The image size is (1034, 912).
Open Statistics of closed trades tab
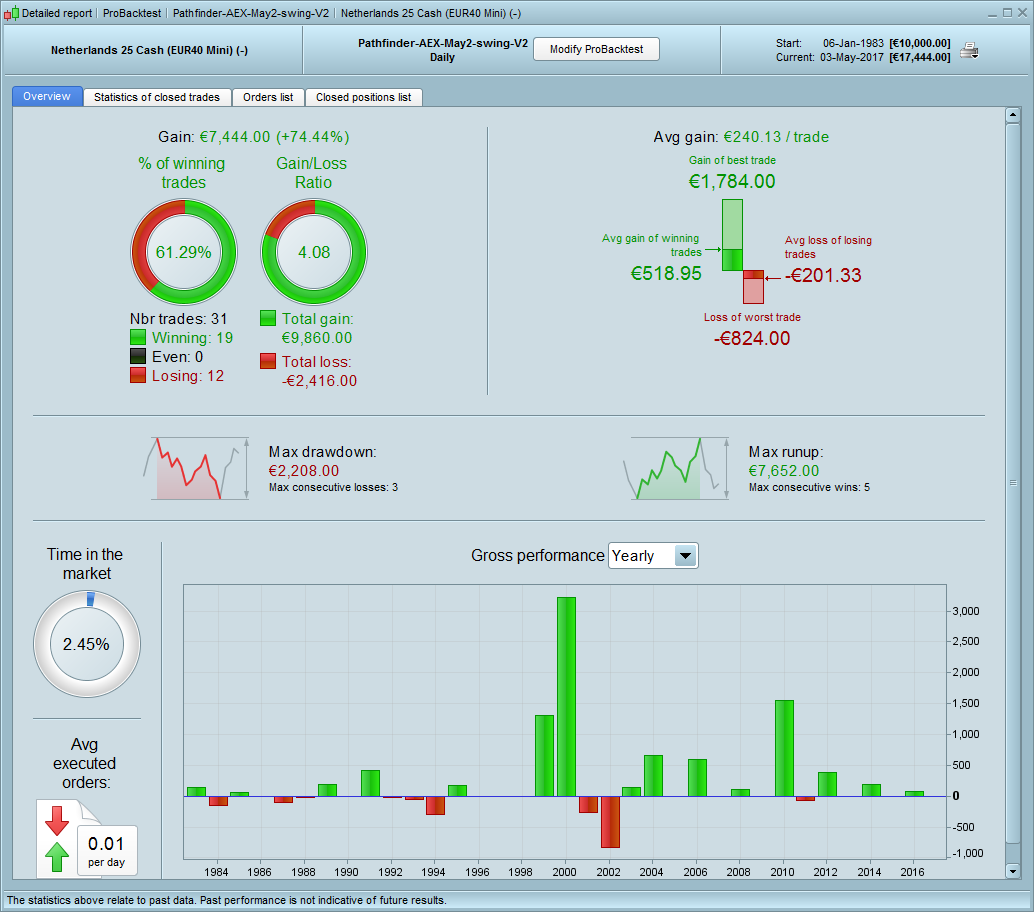[157, 97]
